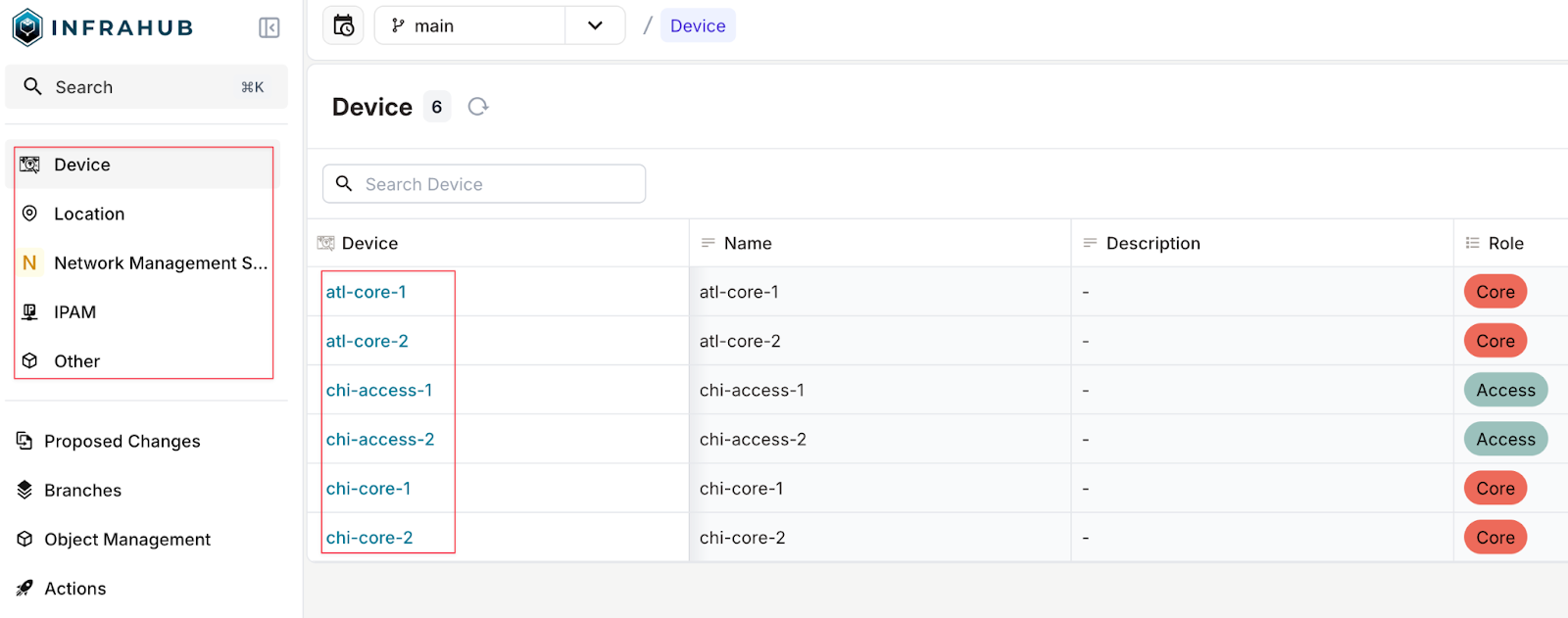Image resolution: width=1568 pixels, height=618 pixels.
Task: Open the chi-access-2 device link
Action: click(380, 439)
